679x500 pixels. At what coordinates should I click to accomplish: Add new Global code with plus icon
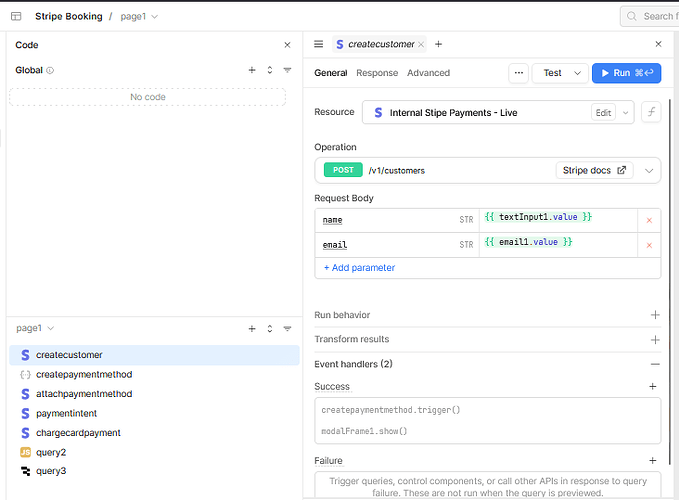coord(252,70)
